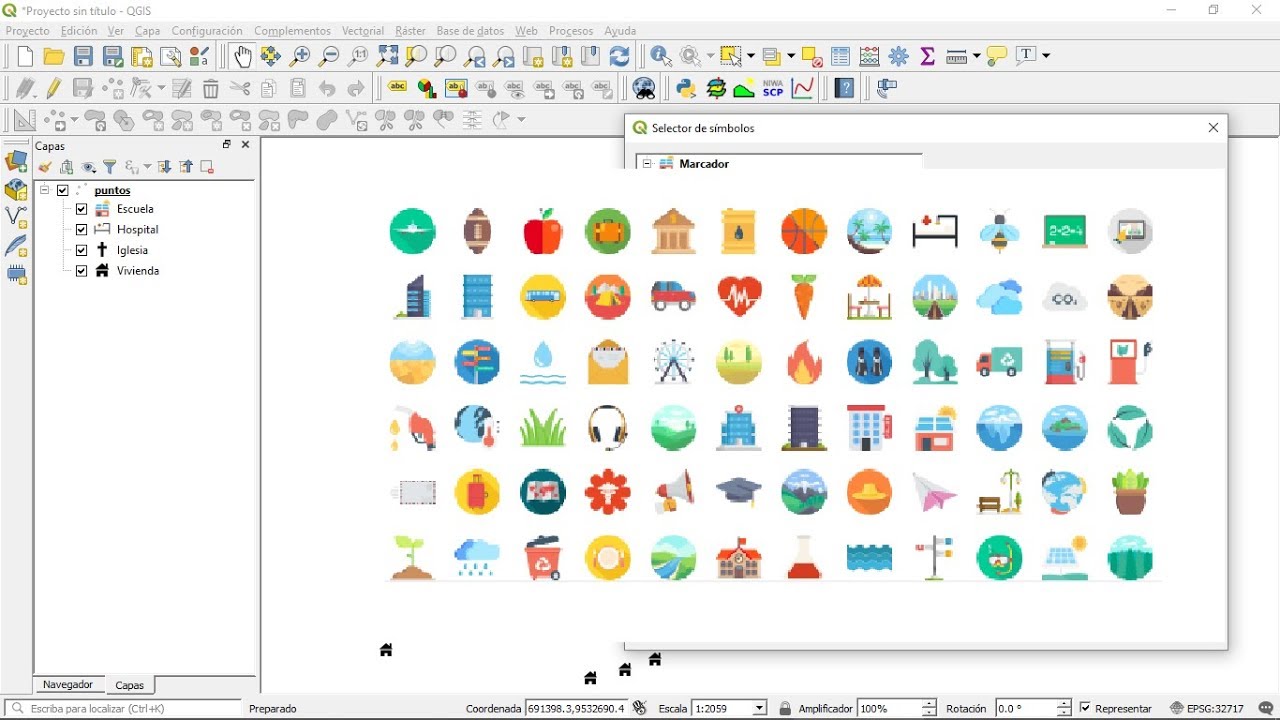
Task: Open the select features tool dropdown arrow
Action: tap(751, 57)
